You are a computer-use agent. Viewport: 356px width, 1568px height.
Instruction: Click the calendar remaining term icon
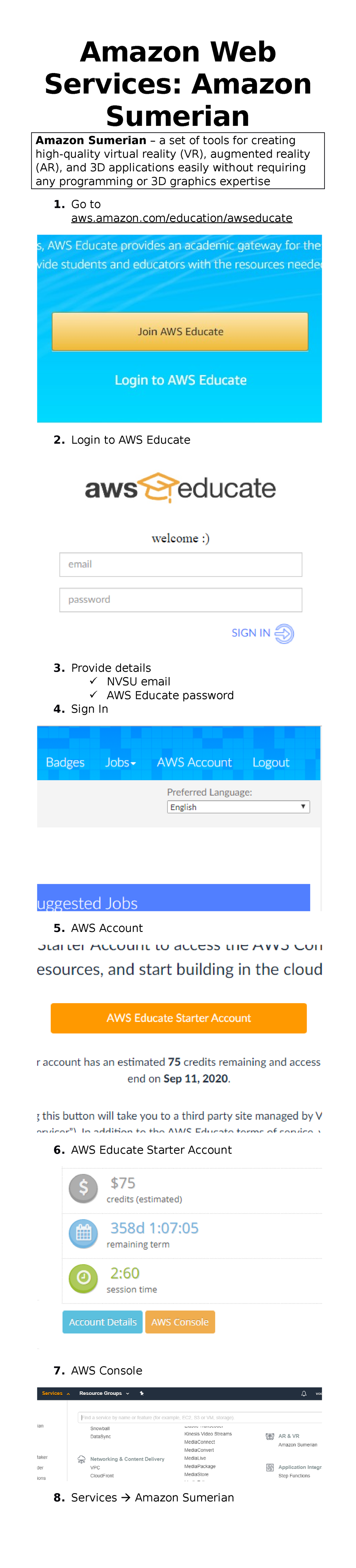pyautogui.click(x=83, y=1235)
